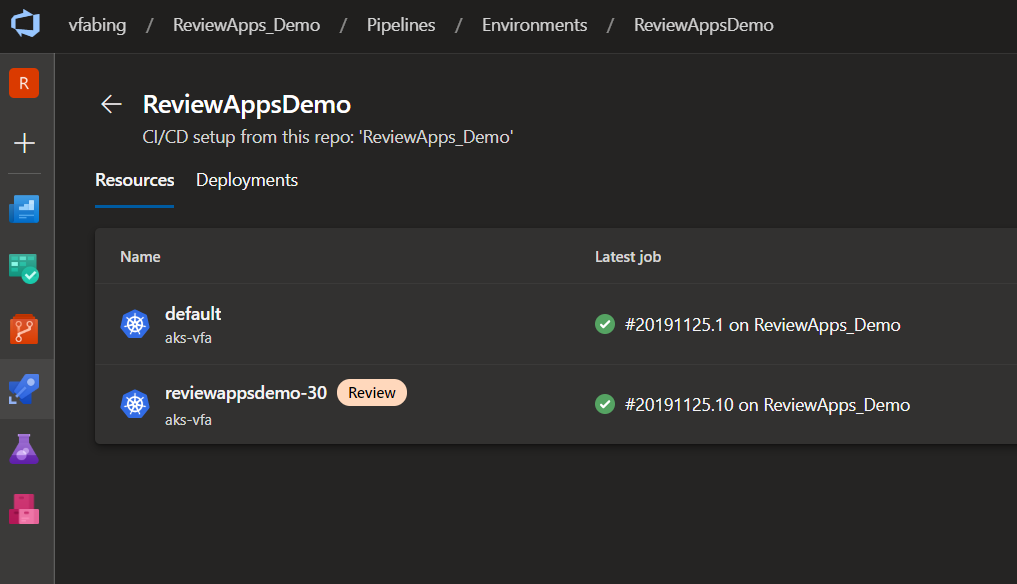Image resolution: width=1017 pixels, height=584 pixels.
Task: Switch to the Deployments tab
Action: (x=247, y=180)
